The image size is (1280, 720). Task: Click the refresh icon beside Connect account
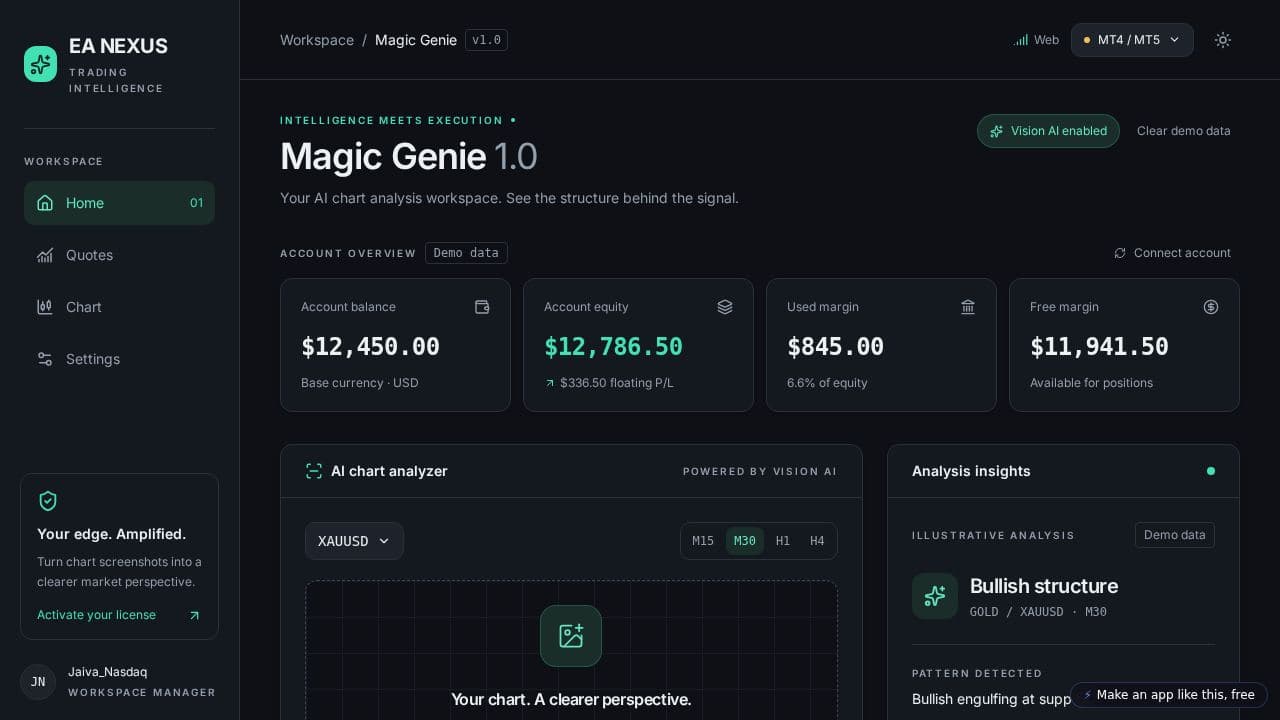click(1120, 253)
